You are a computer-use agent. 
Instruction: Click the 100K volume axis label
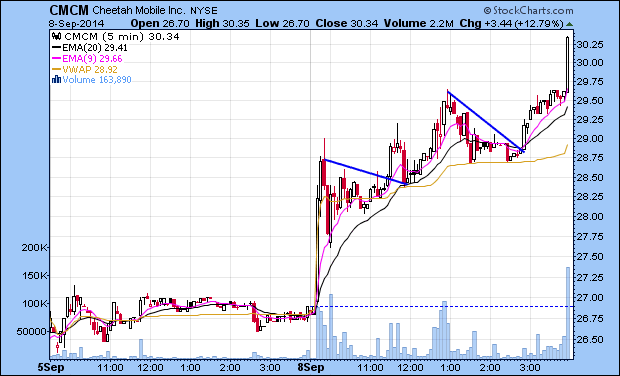pyautogui.click(x=34, y=304)
